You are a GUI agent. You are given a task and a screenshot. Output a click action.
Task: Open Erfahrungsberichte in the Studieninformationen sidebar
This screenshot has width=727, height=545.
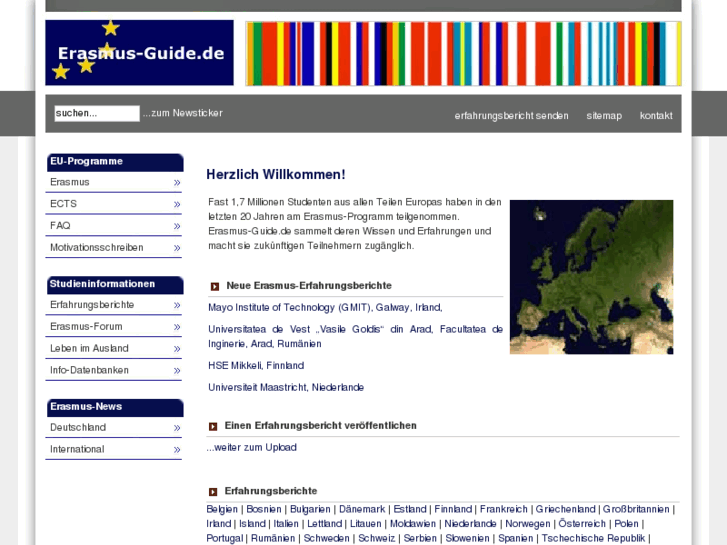tap(92, 305)
